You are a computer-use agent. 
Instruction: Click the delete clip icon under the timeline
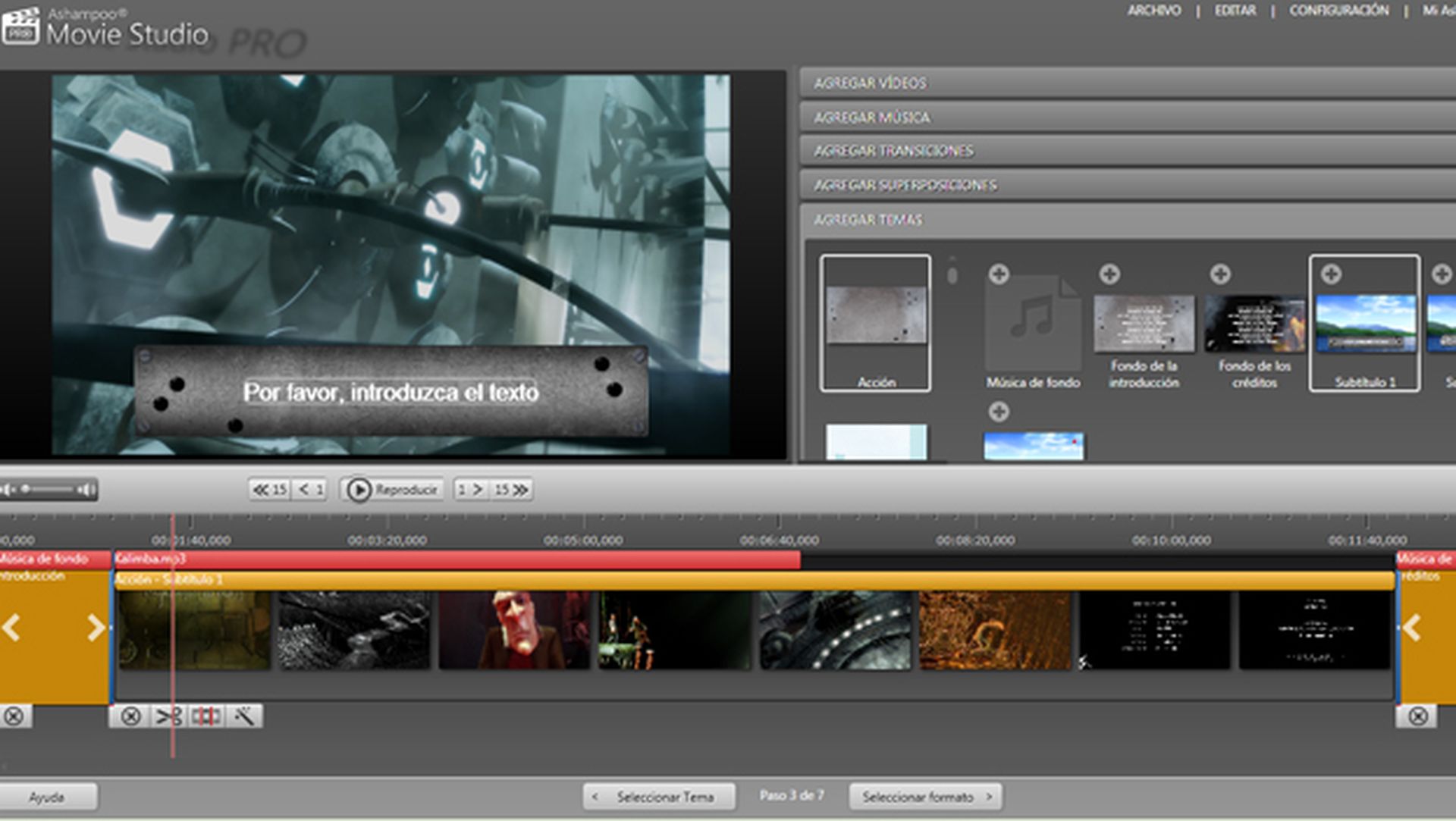[x=130, y=718]
